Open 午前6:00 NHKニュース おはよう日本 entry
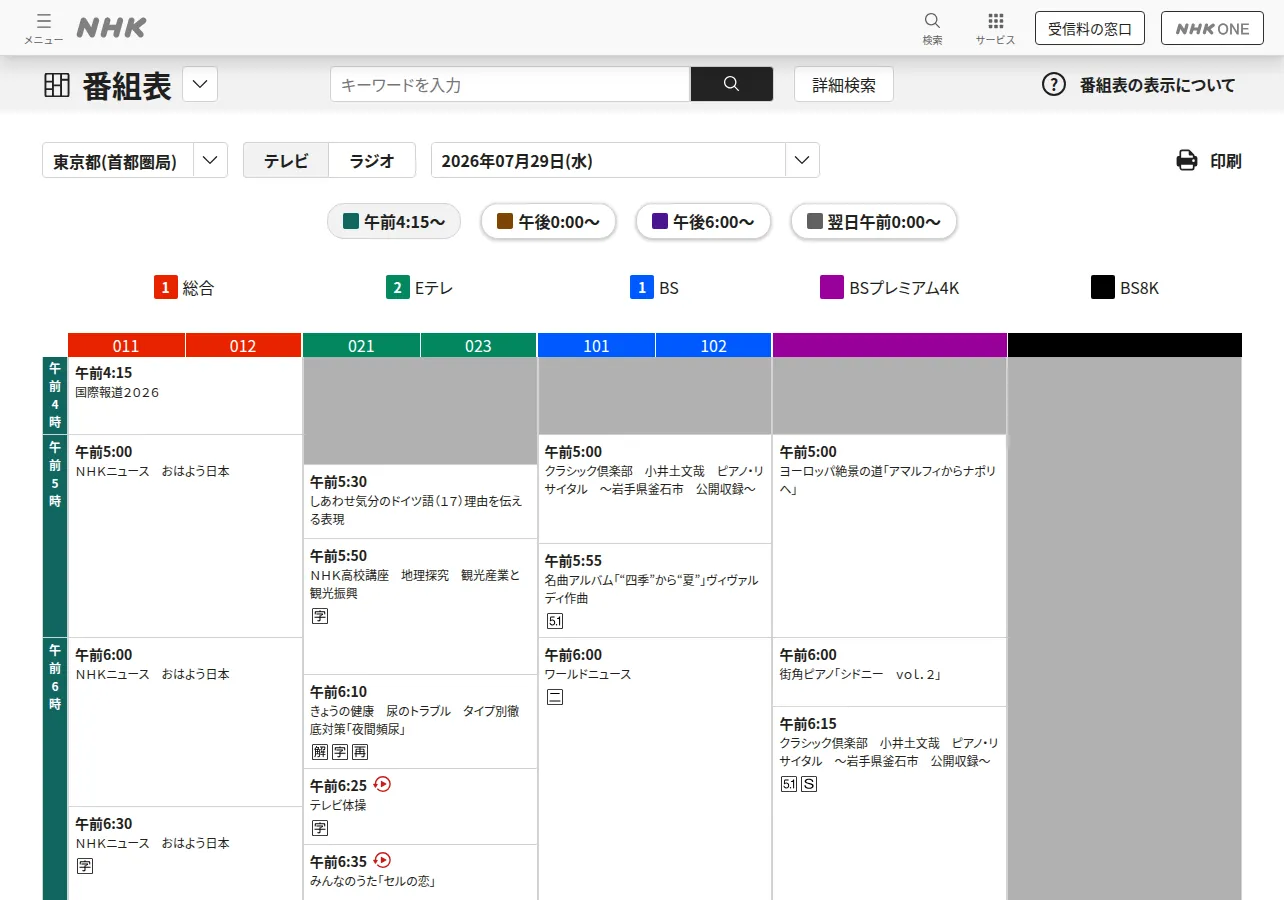 point(185,722)
